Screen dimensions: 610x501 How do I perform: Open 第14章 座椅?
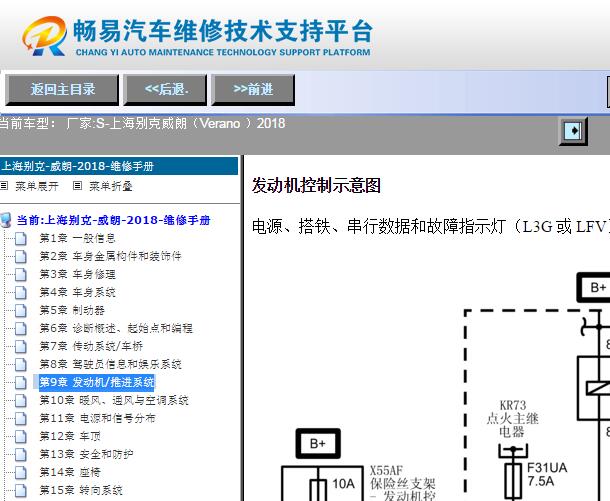70,472
